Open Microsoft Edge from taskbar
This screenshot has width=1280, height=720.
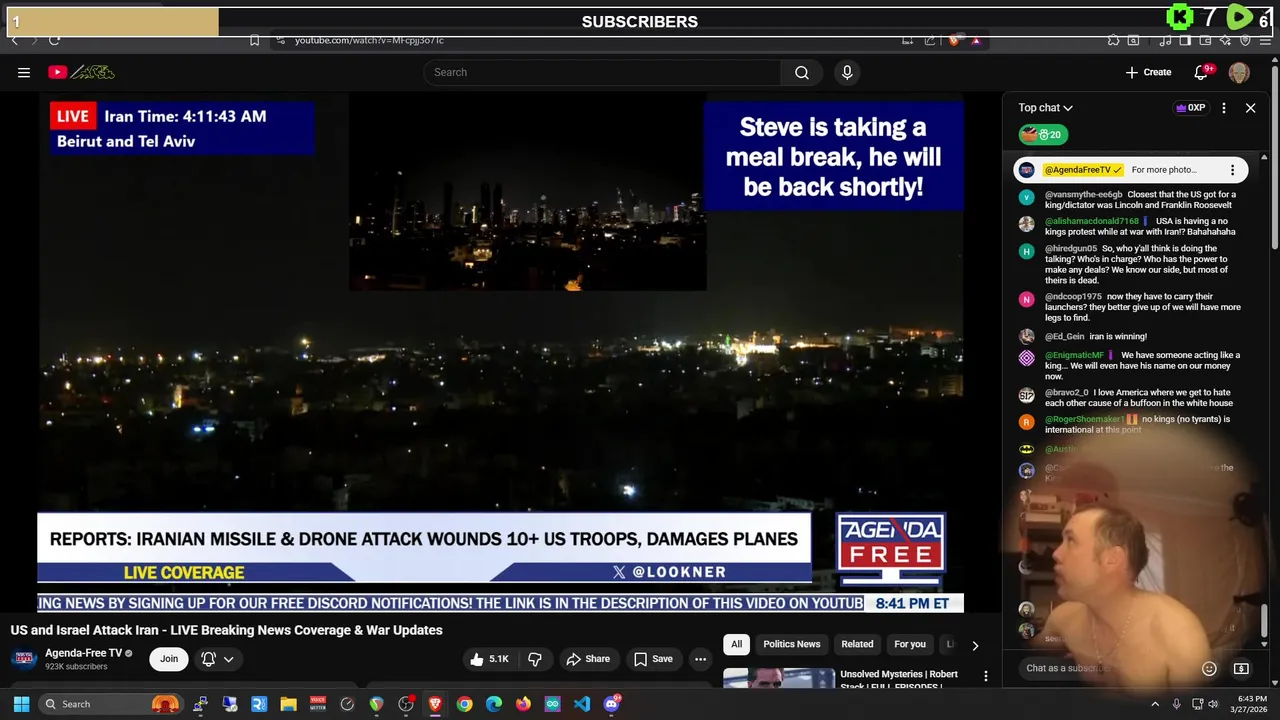tap(493, 704)
